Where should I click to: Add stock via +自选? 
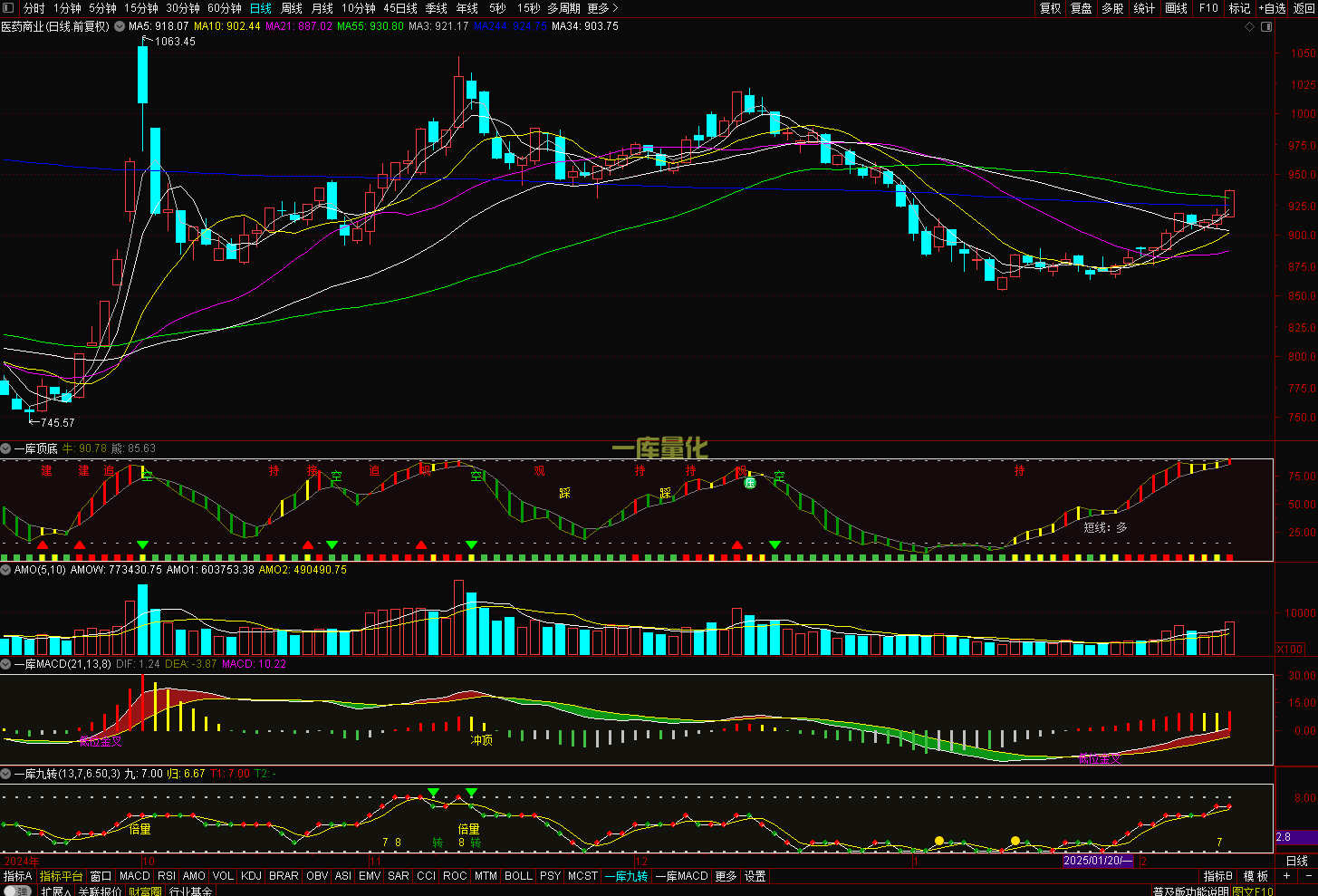point(1272,8)
